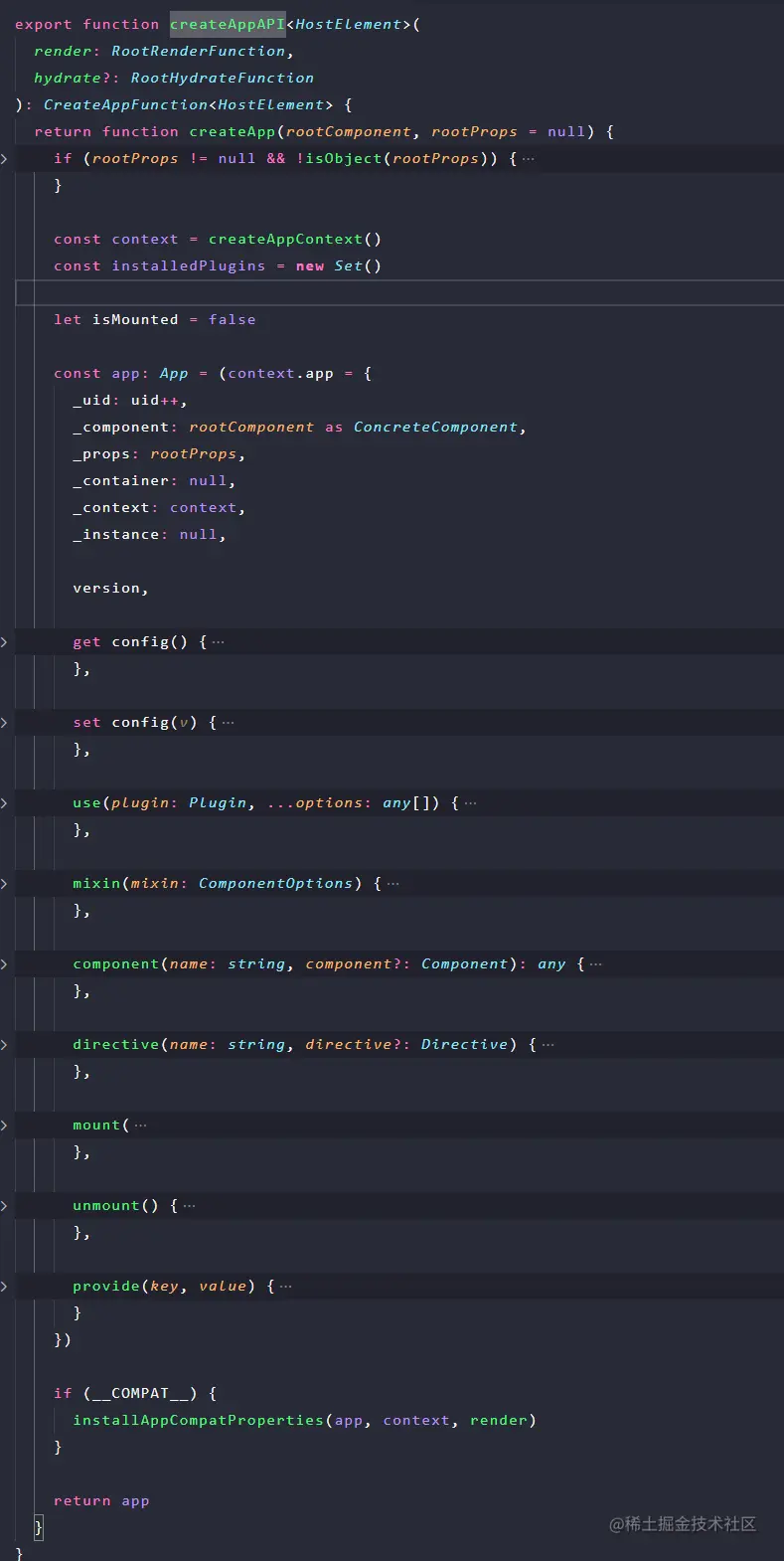This screenshot has width=784, height=1561.
Task: Click the ellipsis after directive signature
Action: pyautogui.click(x=548, y=1045)
